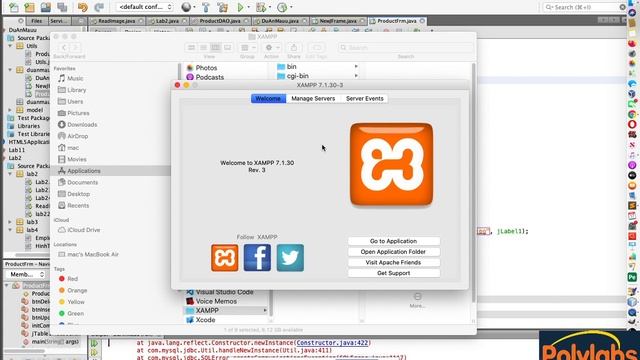
Task: Open the Services tab in NetBeans sidebar
Action: [x=59, y=21]
